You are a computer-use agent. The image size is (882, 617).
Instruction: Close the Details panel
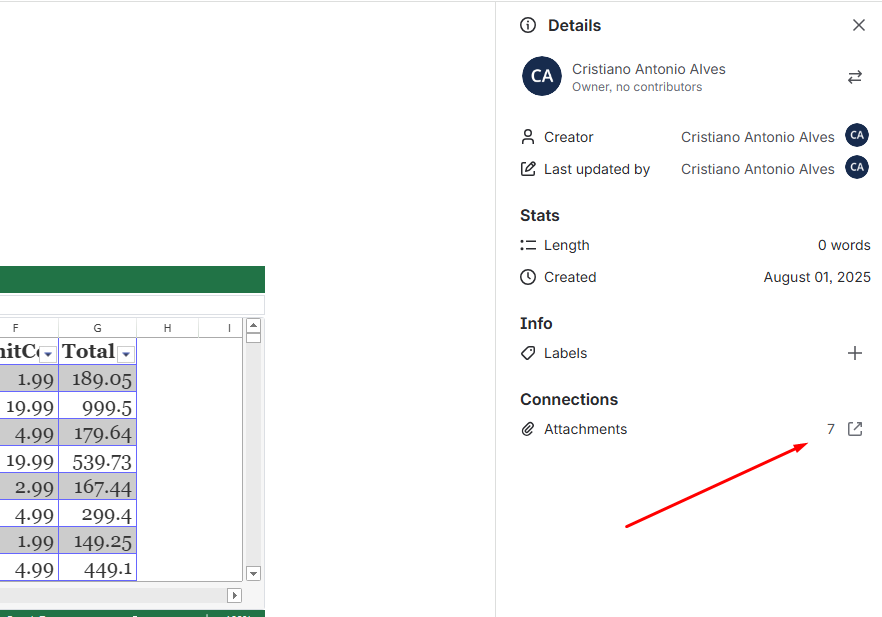[x=858, y=25]
